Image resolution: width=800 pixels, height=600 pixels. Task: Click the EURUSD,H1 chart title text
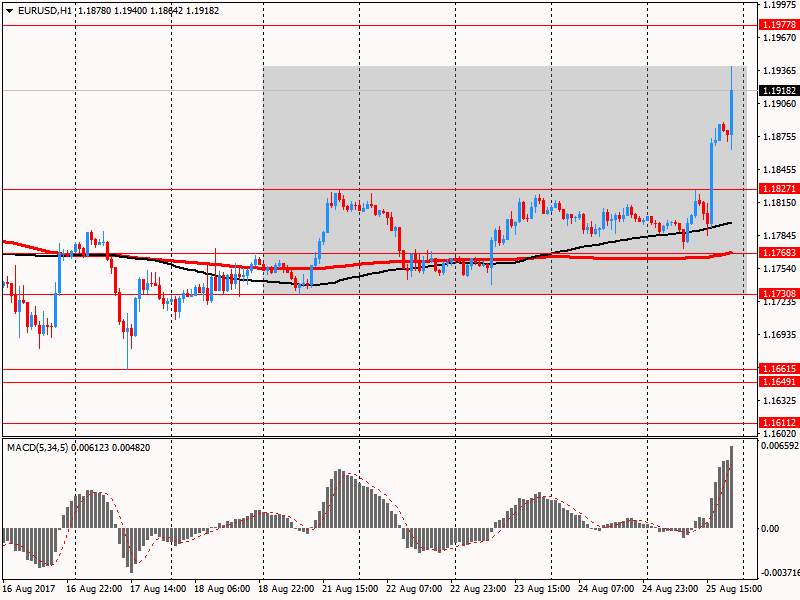click(45, 11)
